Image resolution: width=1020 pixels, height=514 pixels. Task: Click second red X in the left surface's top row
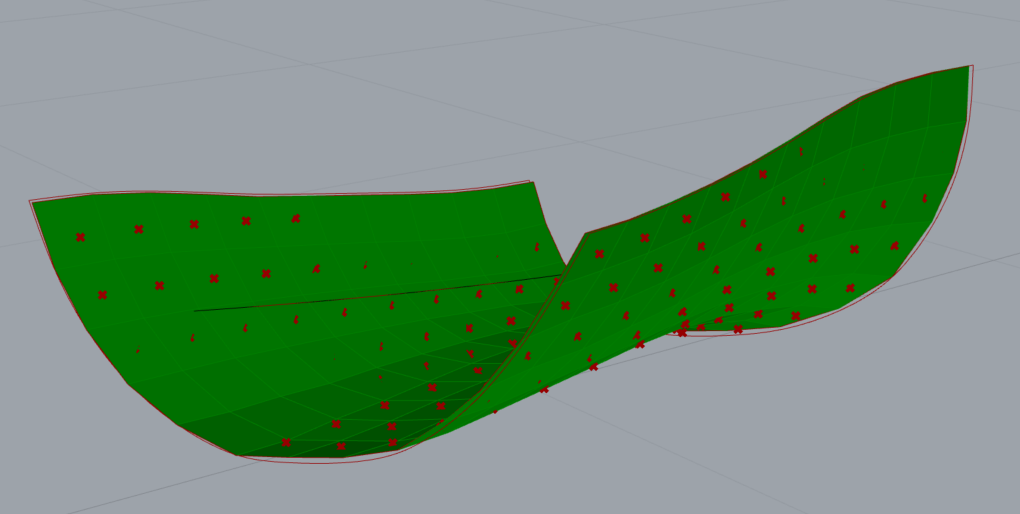pos(138,229)
